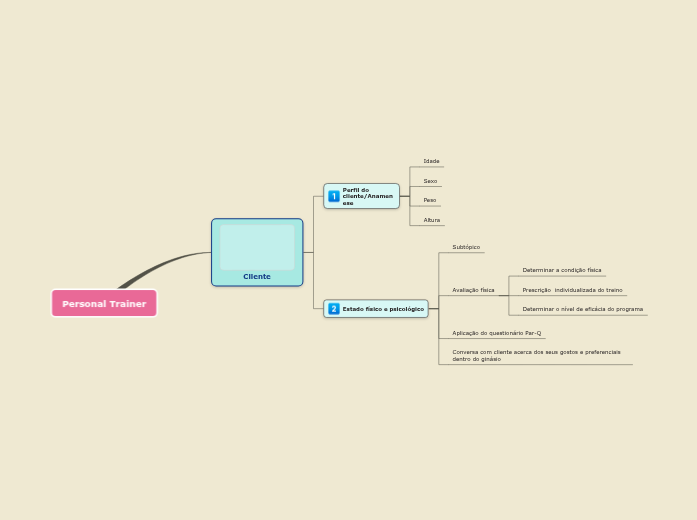Select the Avaliação física branch
This screenshot has width=697, height=520.
pyautogui.click(x=473, y=290)
